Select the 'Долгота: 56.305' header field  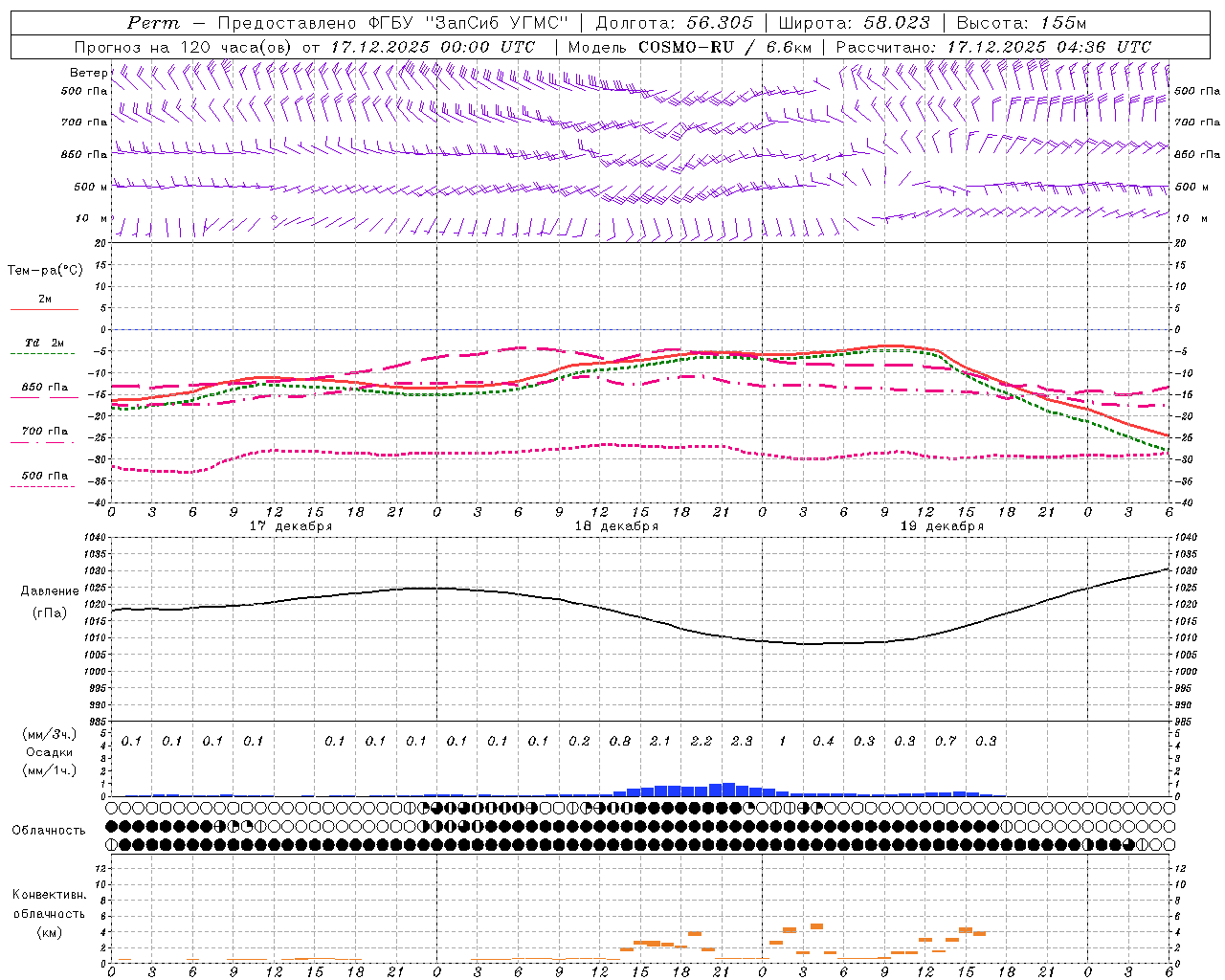674,23
